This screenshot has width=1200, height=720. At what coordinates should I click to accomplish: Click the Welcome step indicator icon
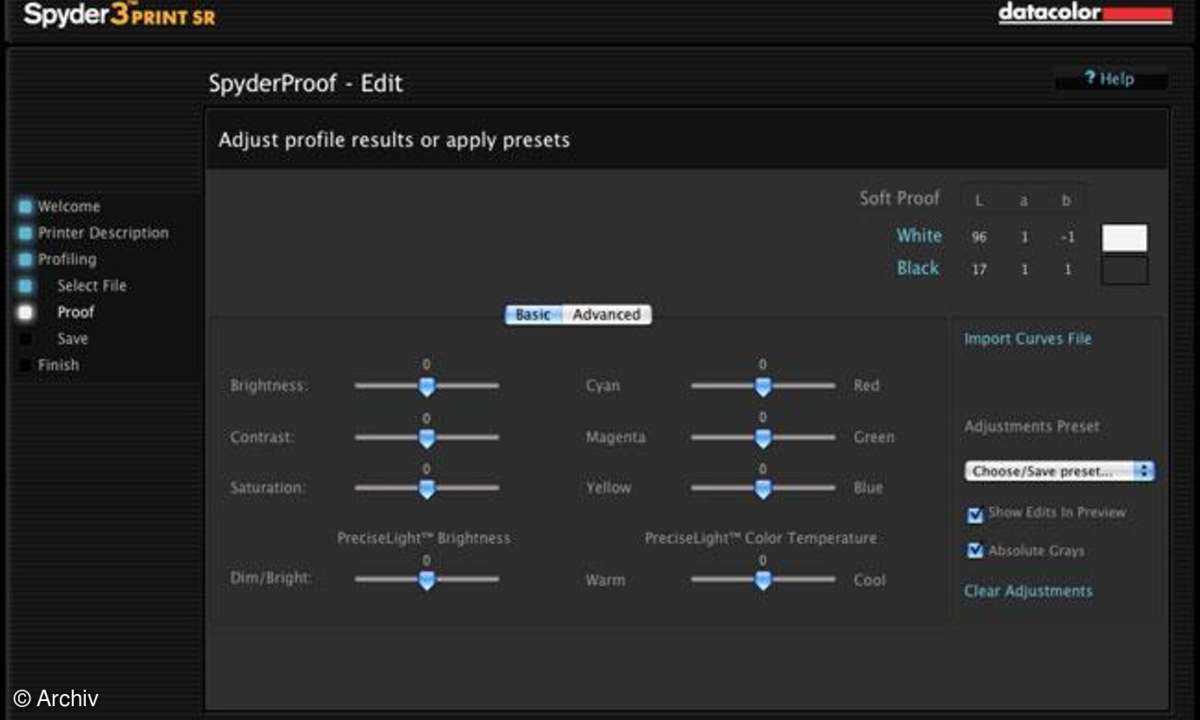(x=25, y=207)
